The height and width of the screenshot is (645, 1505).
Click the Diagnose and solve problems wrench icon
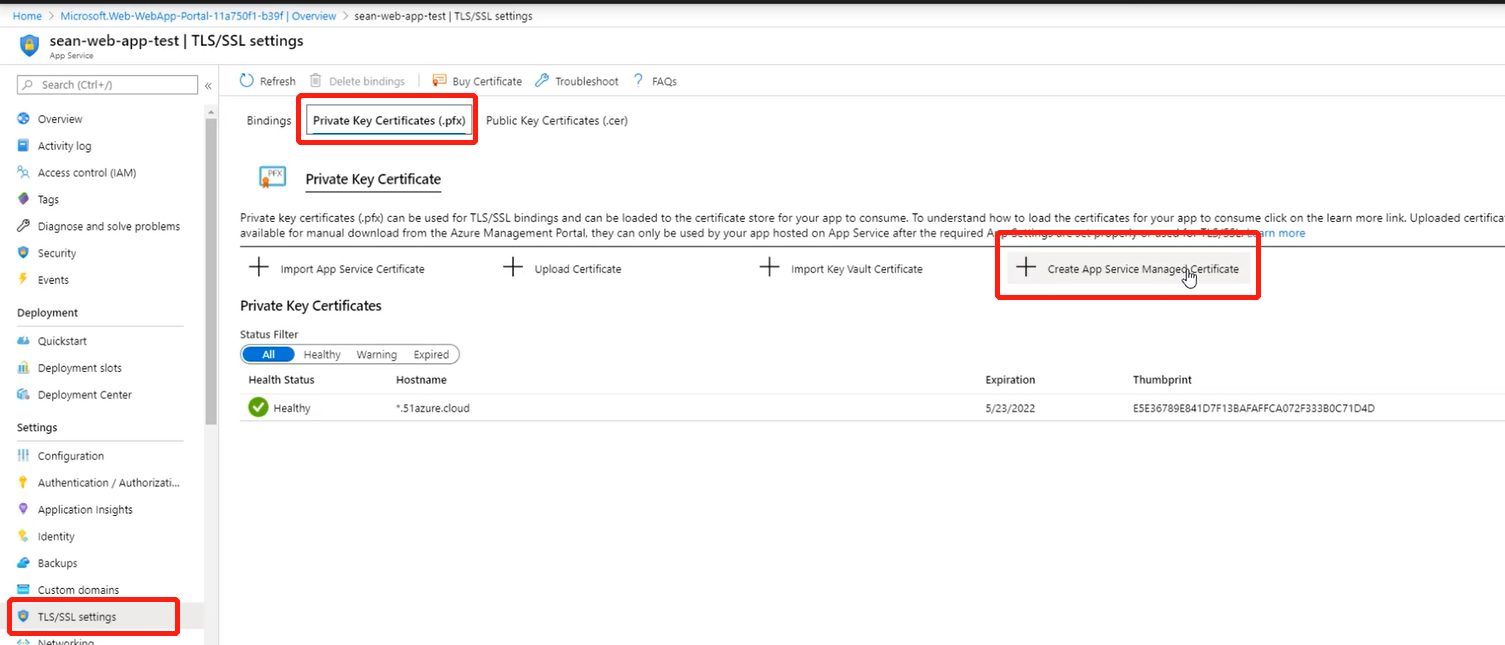[24, 226]
